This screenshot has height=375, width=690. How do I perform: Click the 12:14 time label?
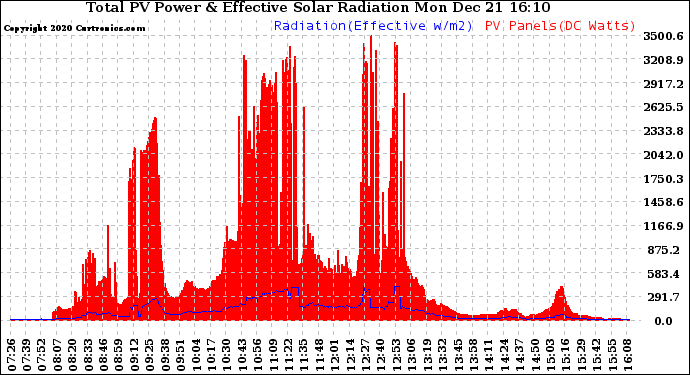pos(350,355)
